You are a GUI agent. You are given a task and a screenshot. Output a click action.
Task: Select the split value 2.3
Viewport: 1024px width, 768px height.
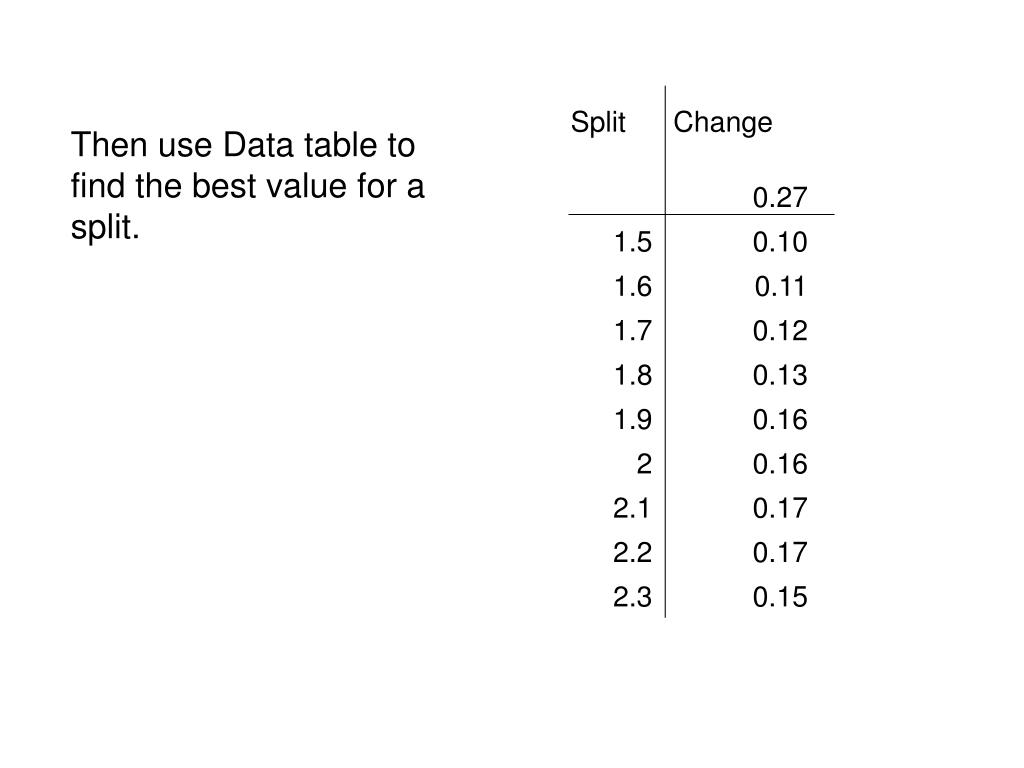point(632,597)
